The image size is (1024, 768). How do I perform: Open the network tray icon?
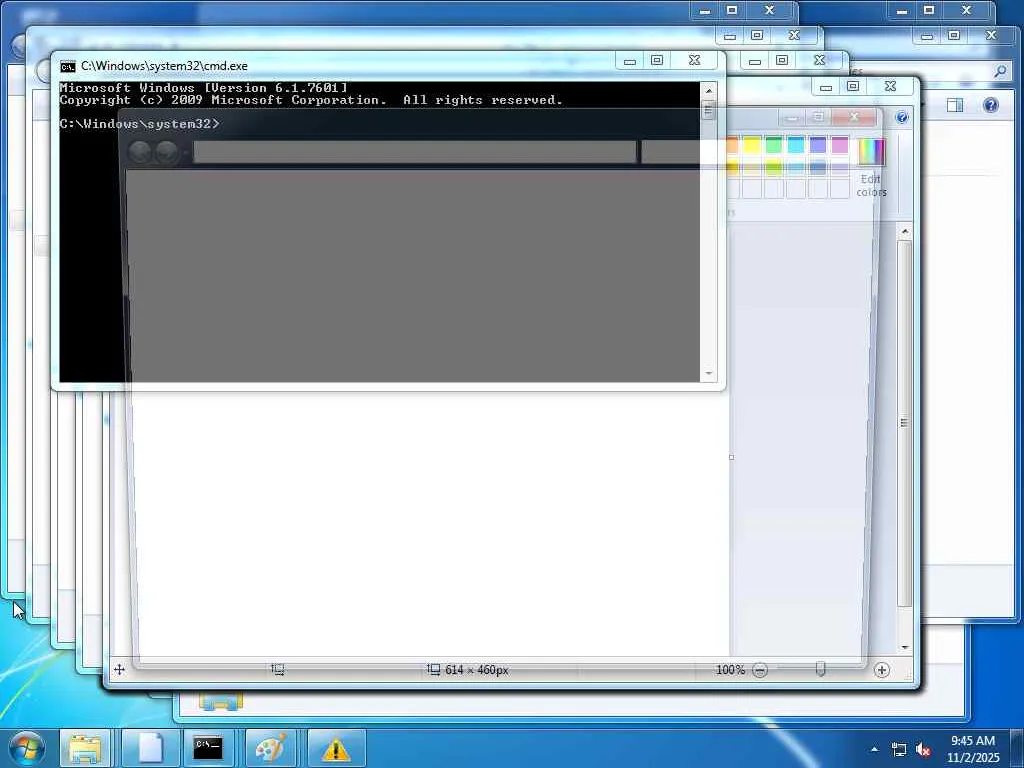[x=899, y=750]
